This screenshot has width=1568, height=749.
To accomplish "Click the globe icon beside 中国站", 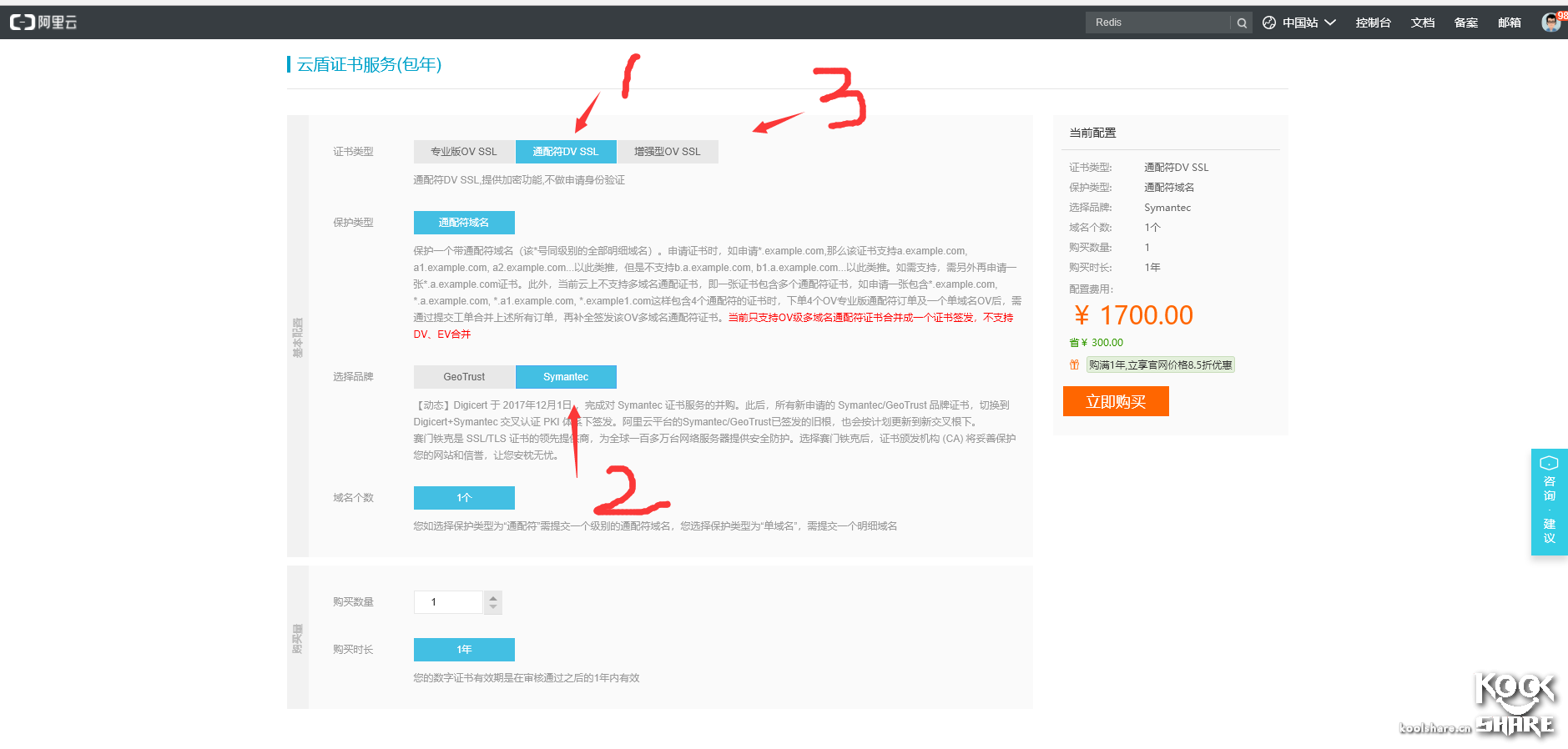I will tap(1269, 23).
